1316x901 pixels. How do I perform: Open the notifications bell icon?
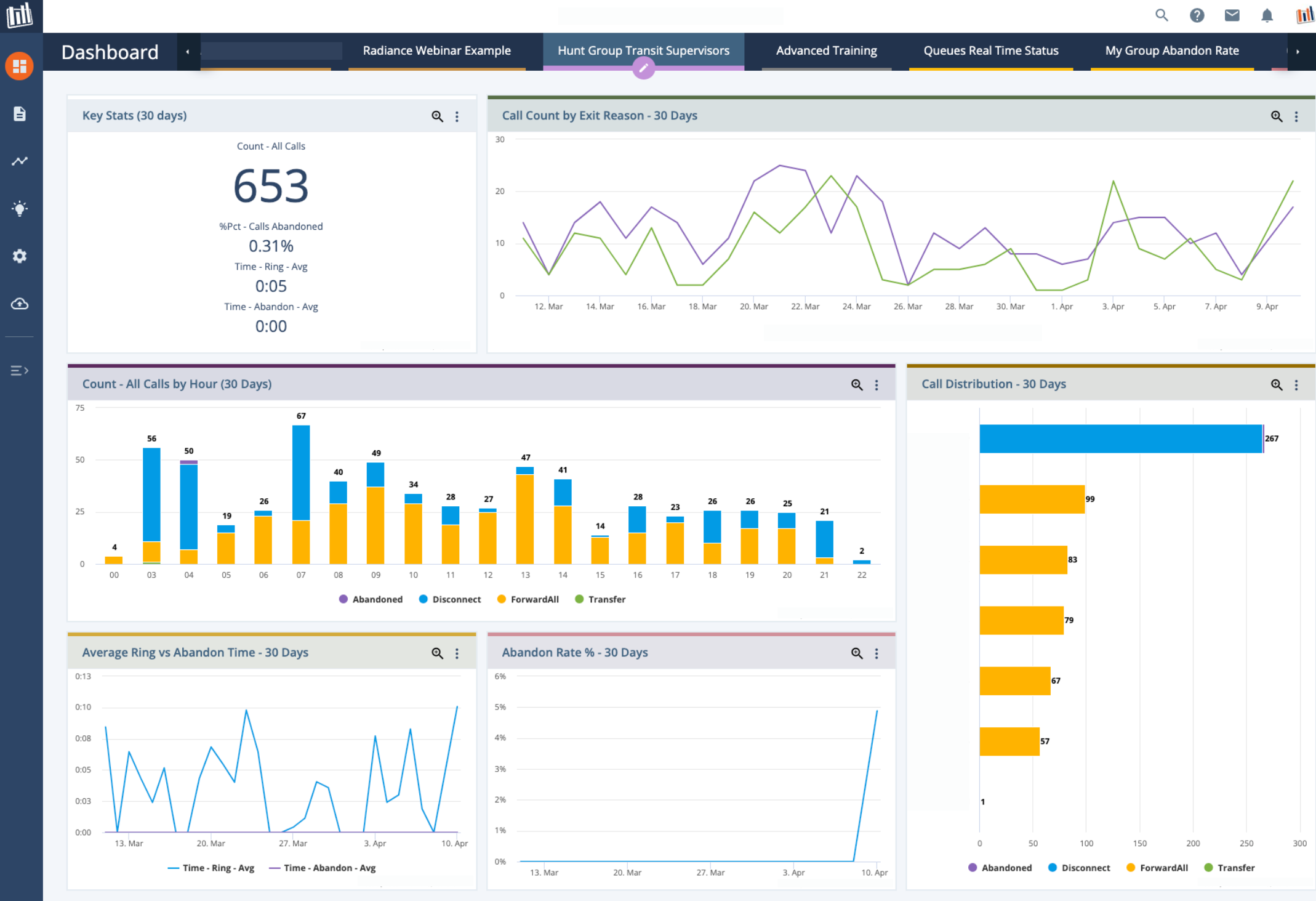1267,15
